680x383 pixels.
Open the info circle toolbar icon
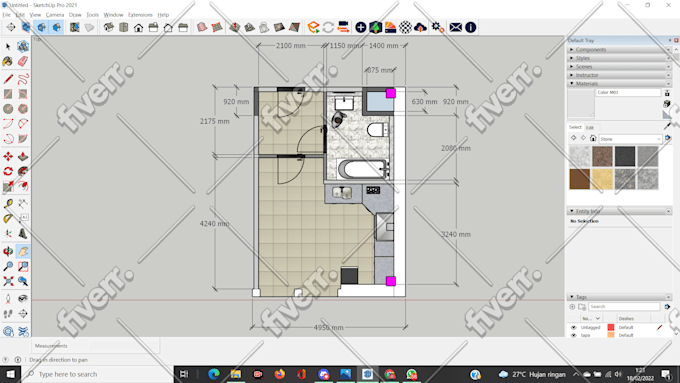pyautogui.click(x=471, y=27)
